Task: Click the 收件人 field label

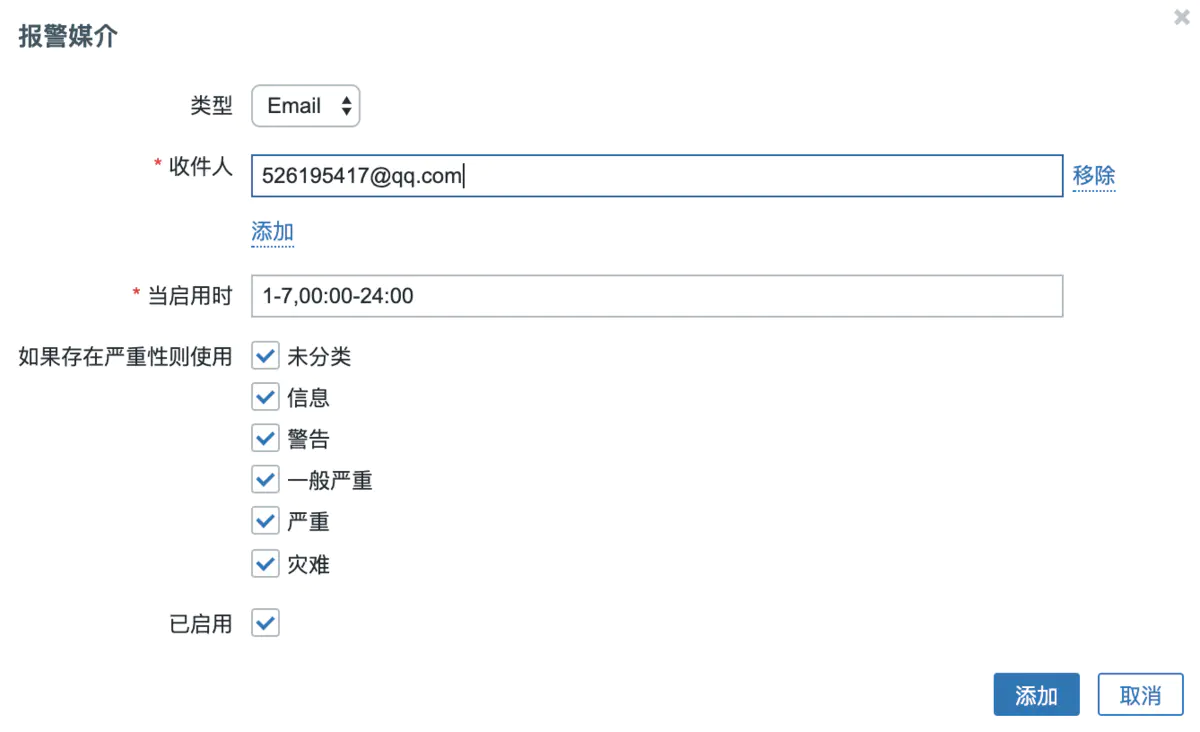Action: pos(201,167)
